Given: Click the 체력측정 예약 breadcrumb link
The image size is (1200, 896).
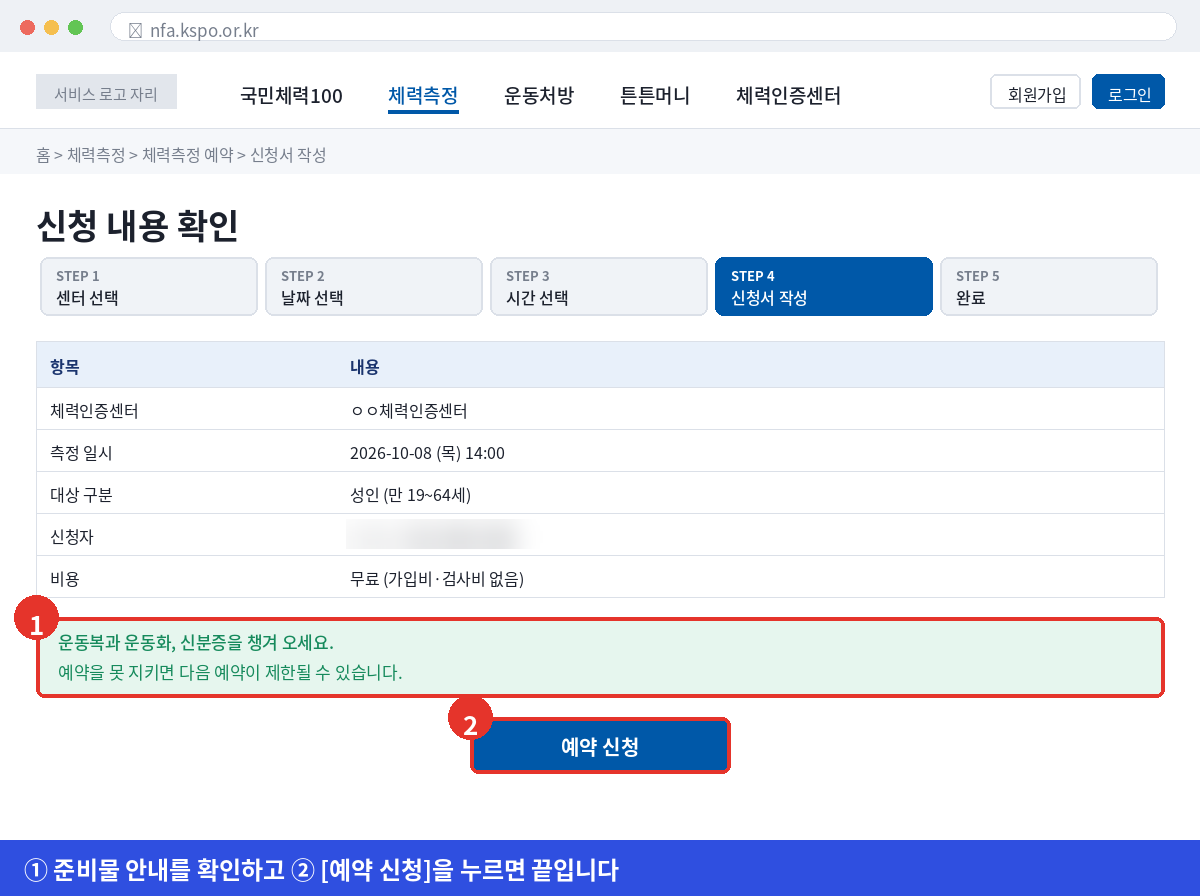Looking at the screenshot, I should pyautogui.click(x=187, y=155).
